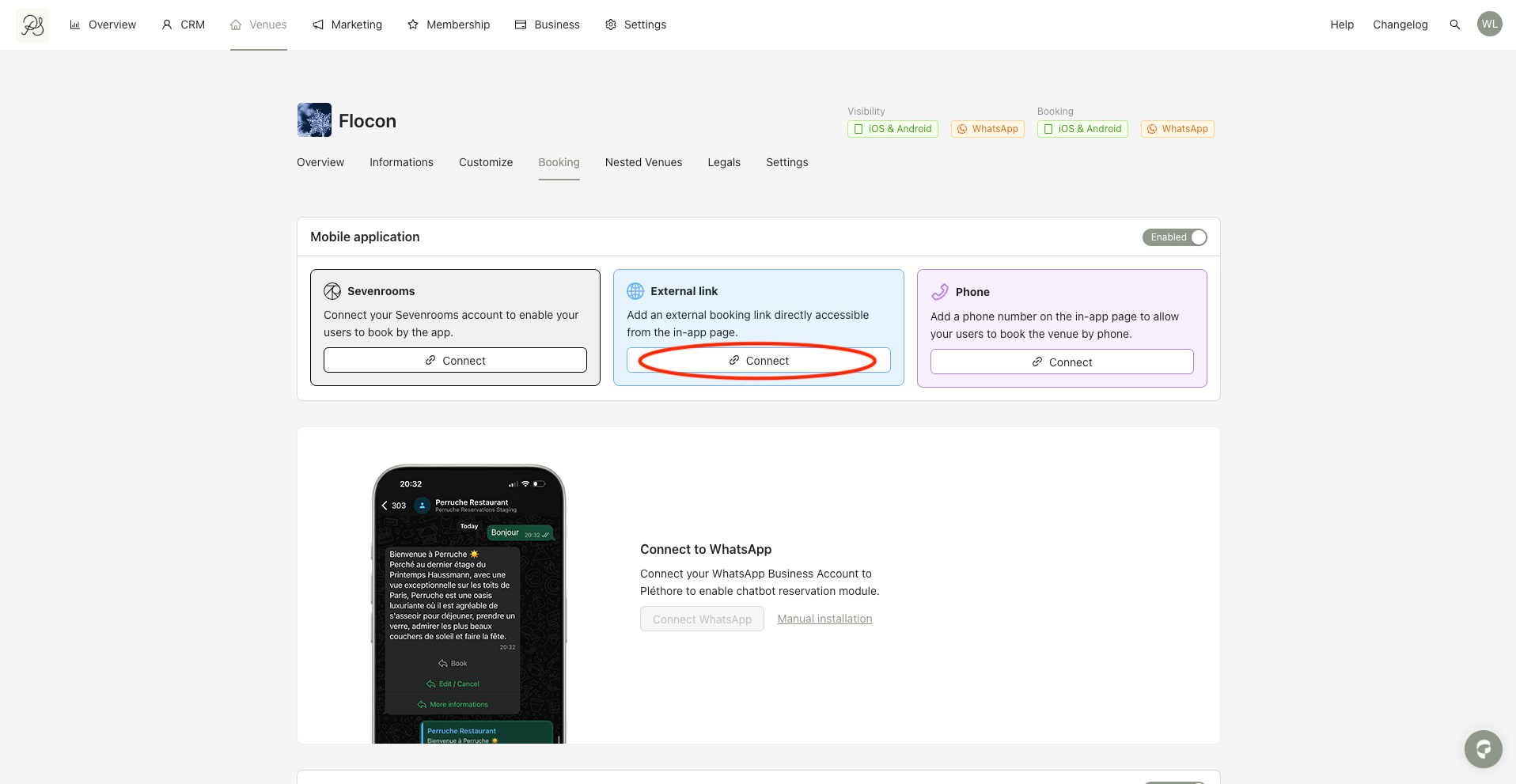1516x784 pixels.
Task: Switch to the Nested Venues tab
Action: coord(643,162)
